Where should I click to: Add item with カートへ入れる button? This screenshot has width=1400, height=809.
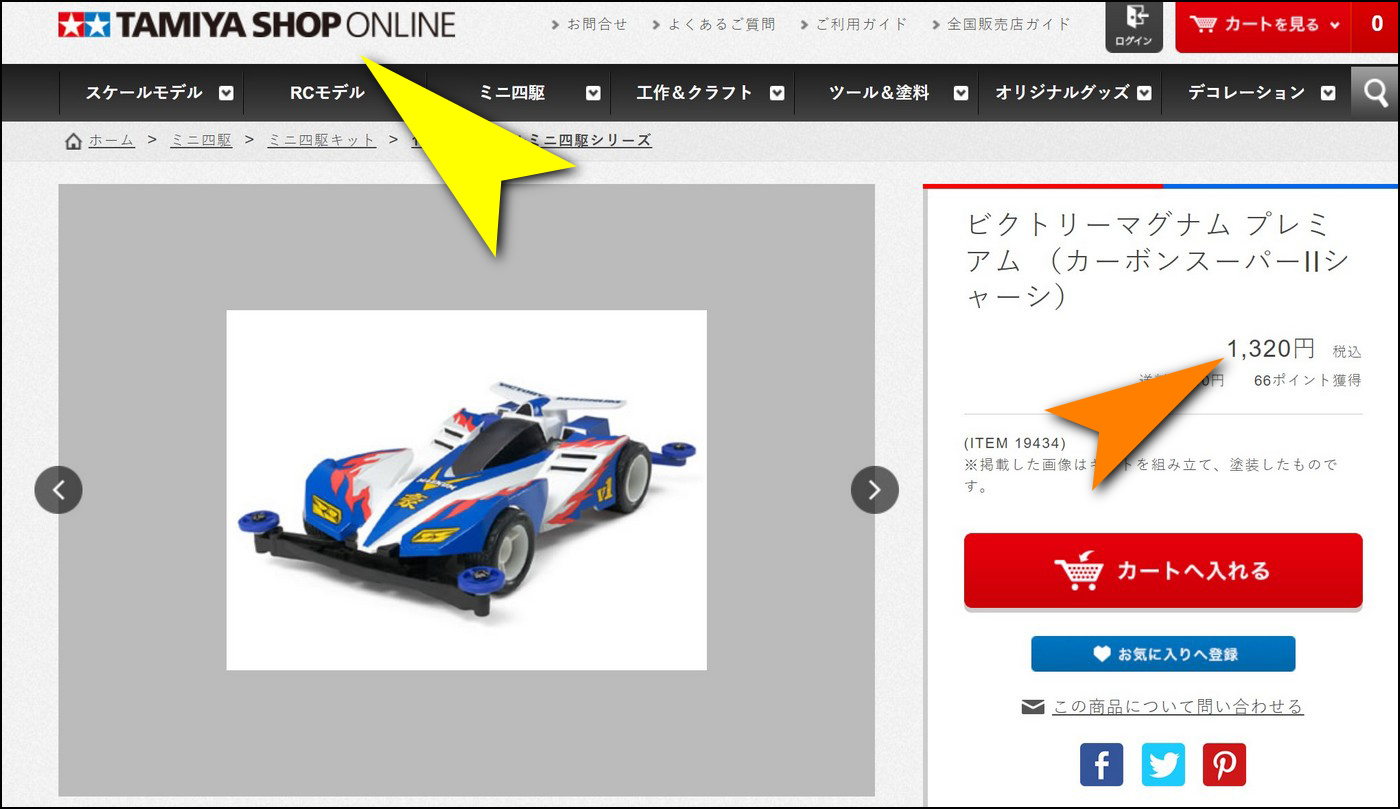coord(1163,570)
